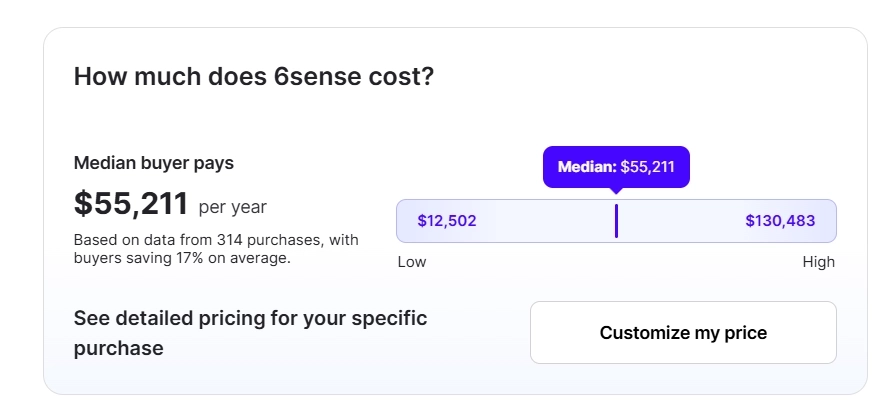Screen dimensions: 885x407
Task: Click the Based on data from 314 purchases line
Action: pos(216,240)
